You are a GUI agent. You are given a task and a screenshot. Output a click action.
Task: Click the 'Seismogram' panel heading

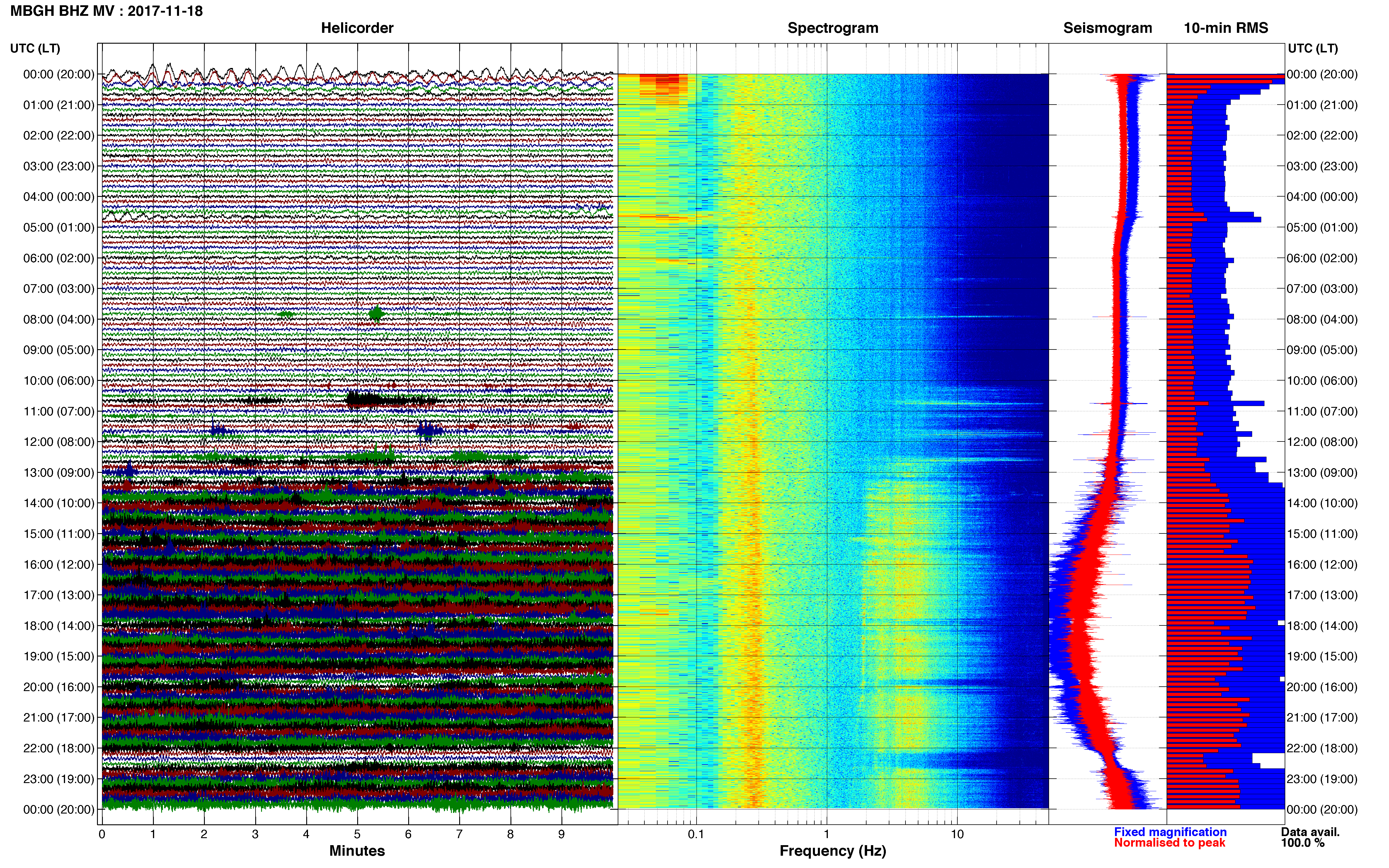click(x=1108, y=28)
